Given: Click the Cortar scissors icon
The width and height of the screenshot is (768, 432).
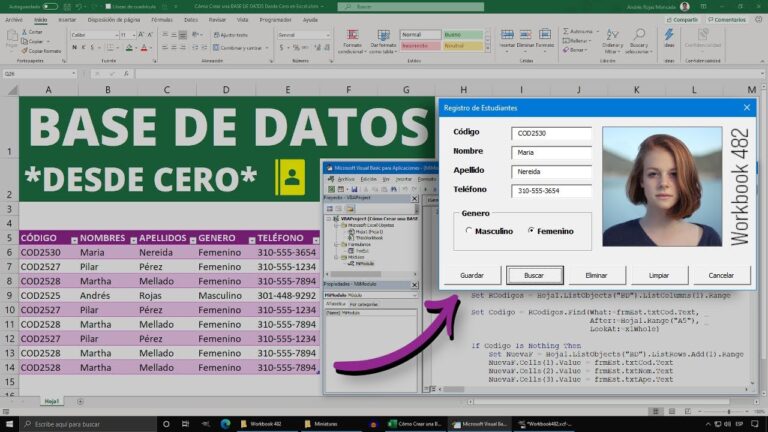Looking at the screenshot, I should click(24, 32).
